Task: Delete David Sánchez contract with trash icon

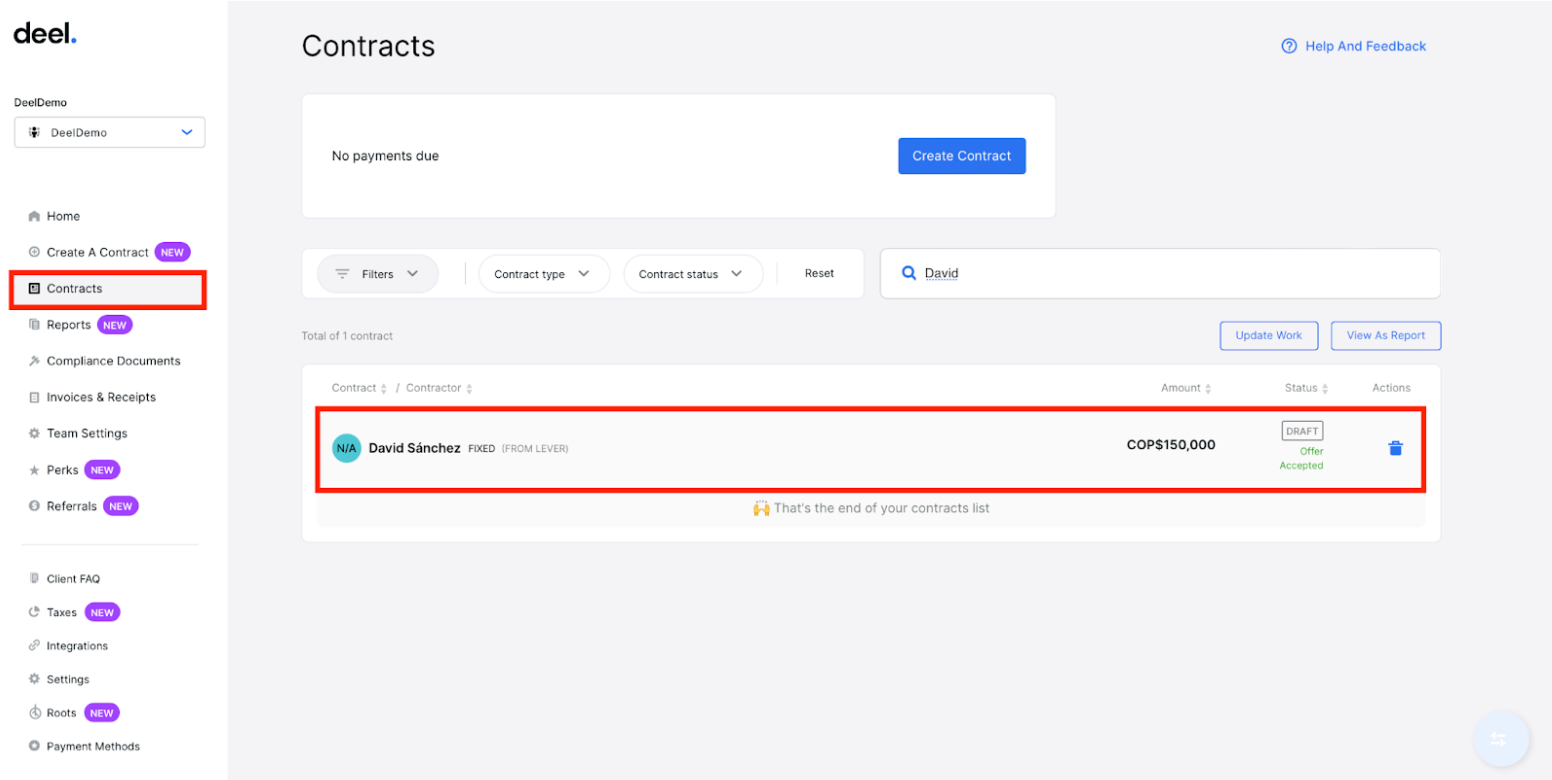Action: (x=1396, y=448)
